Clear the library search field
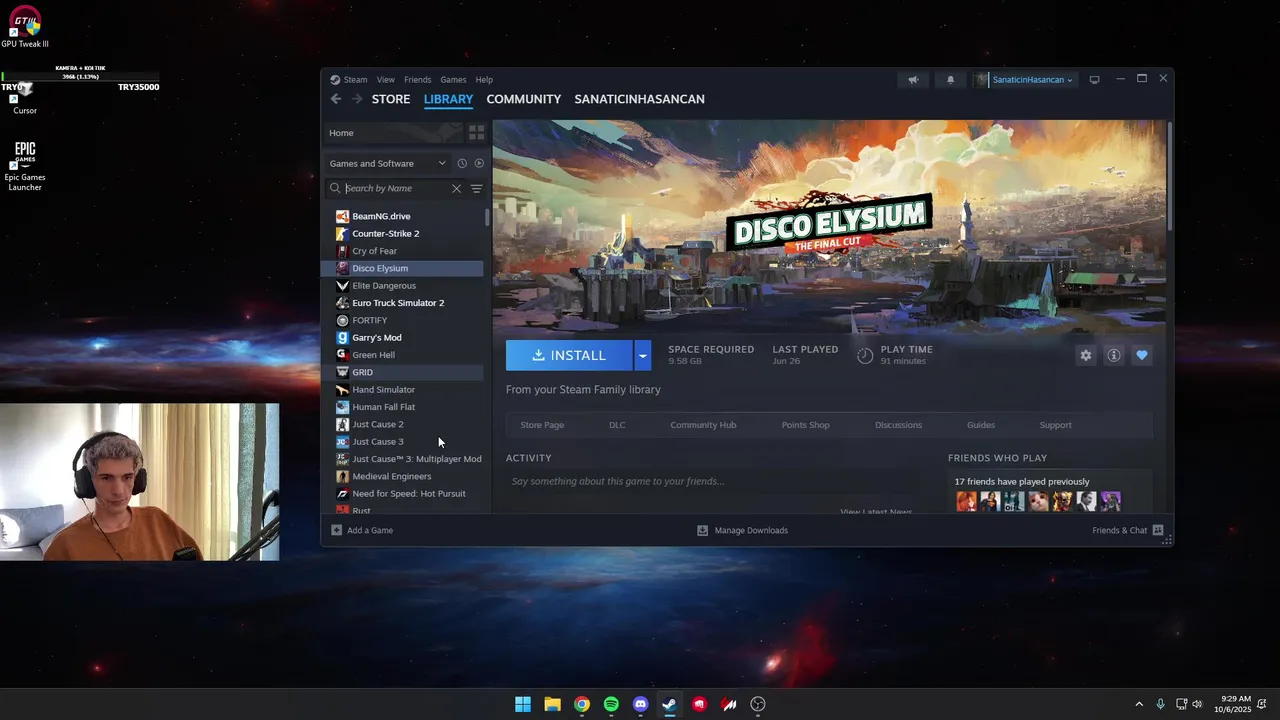The height and width of the screenshot is (720, 1280). 456,188
